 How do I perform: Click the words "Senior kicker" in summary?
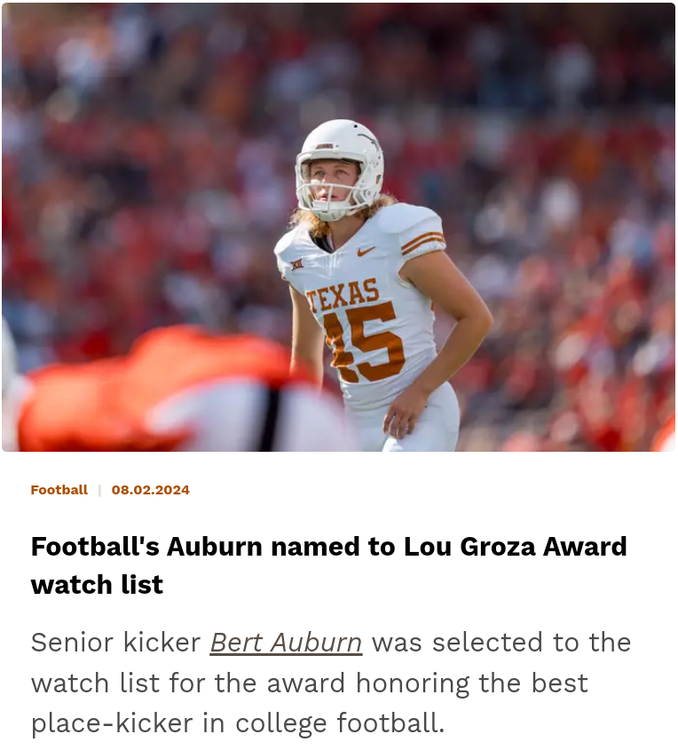[x=115, y=642]
